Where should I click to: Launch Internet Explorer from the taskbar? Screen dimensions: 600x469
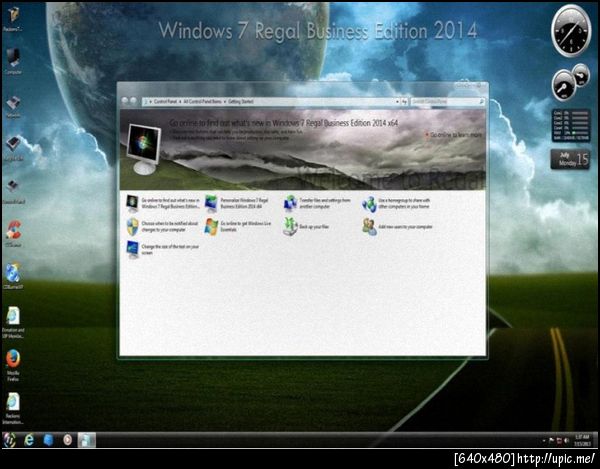(x=29, y=440)
